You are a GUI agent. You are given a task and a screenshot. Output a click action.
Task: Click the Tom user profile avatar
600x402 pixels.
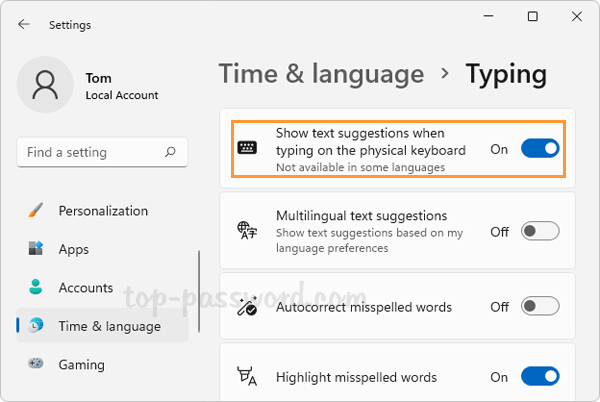44,85
